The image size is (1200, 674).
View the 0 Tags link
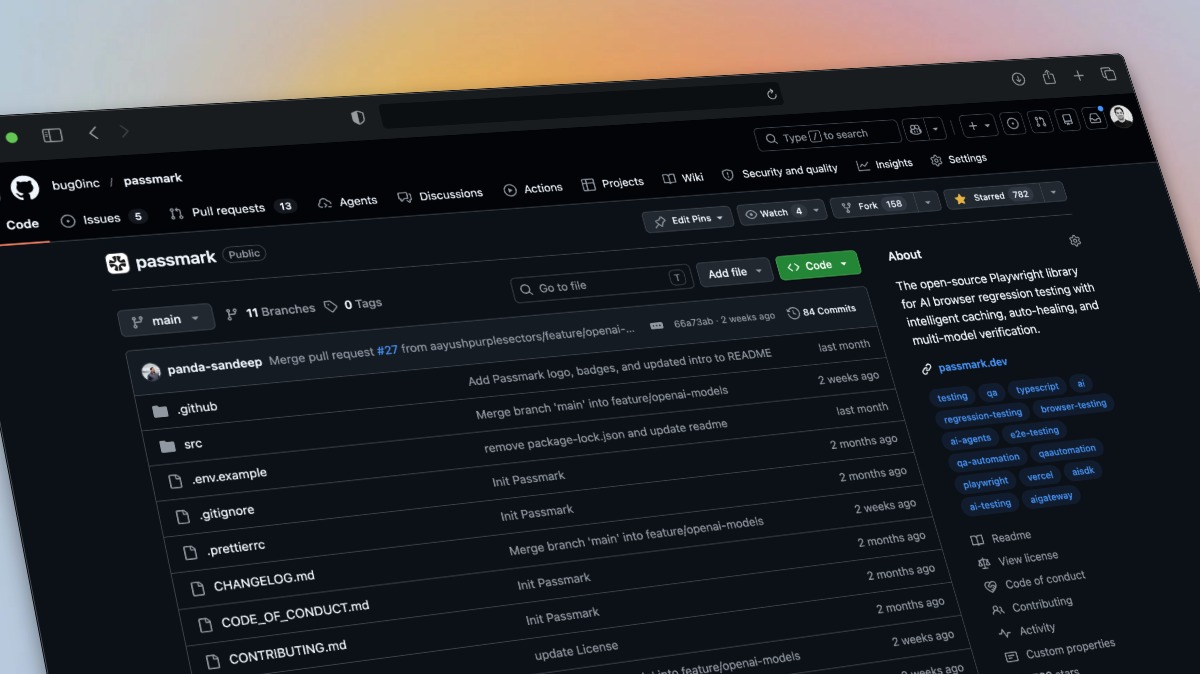352,304
